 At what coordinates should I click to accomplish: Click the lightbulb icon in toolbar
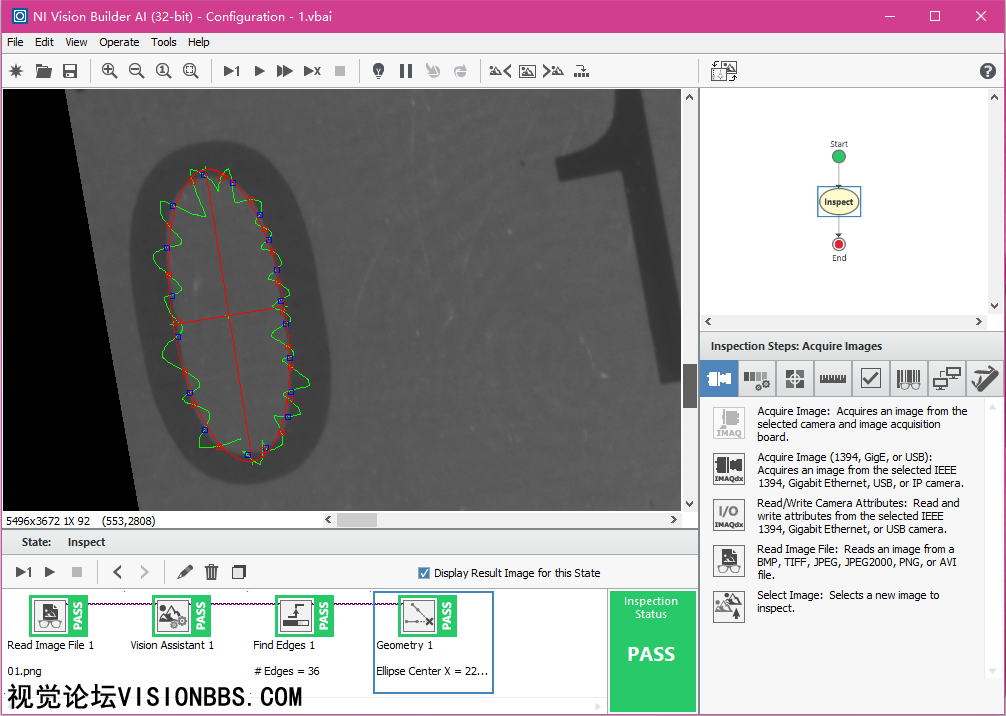378,71
